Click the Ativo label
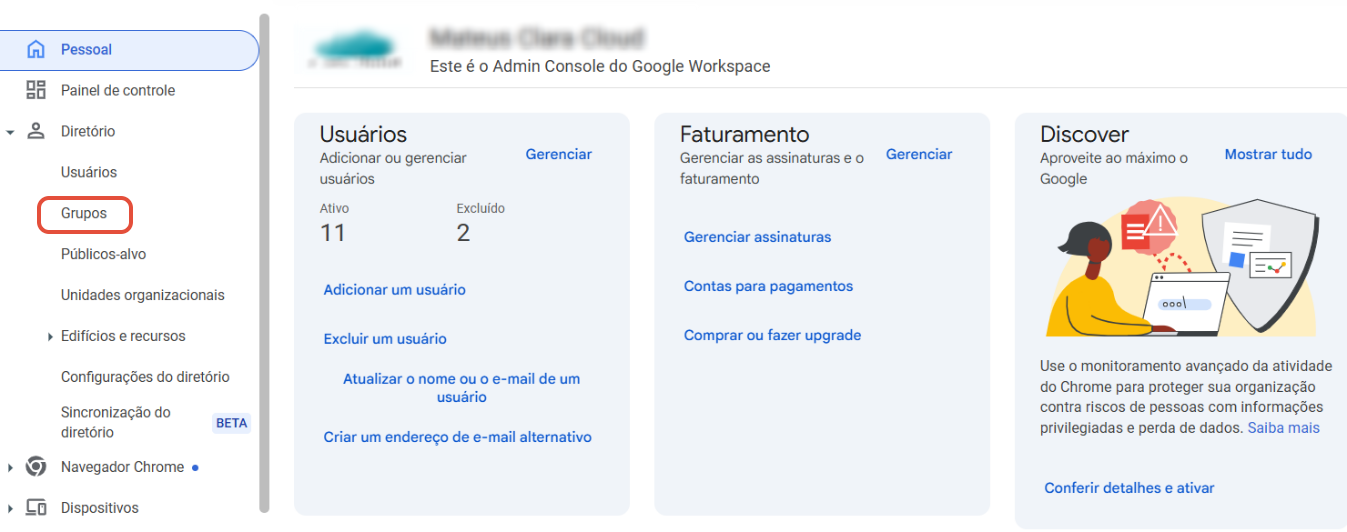The image size is (1347, 532). coord(334,209)
